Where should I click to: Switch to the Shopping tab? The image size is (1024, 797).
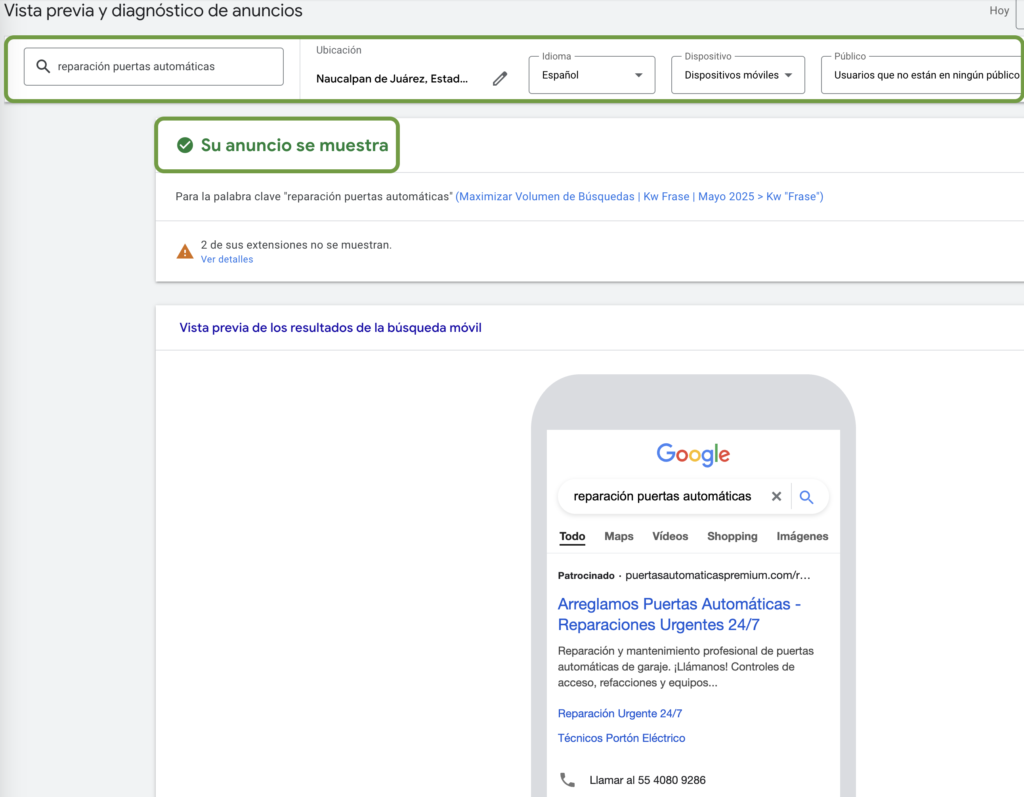(x=732, y=536)
